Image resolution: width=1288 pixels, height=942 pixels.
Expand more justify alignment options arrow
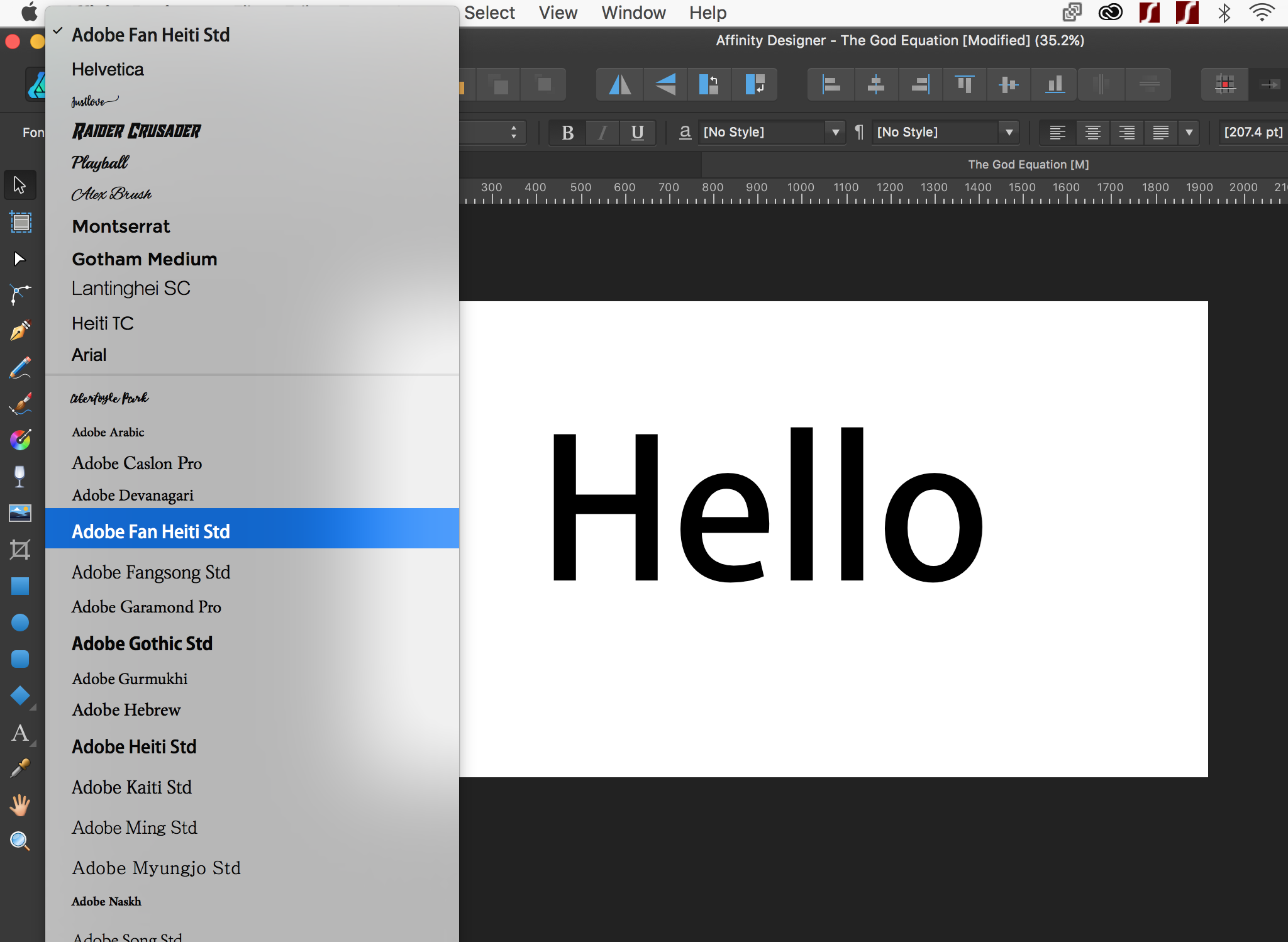coord(1189,133)
